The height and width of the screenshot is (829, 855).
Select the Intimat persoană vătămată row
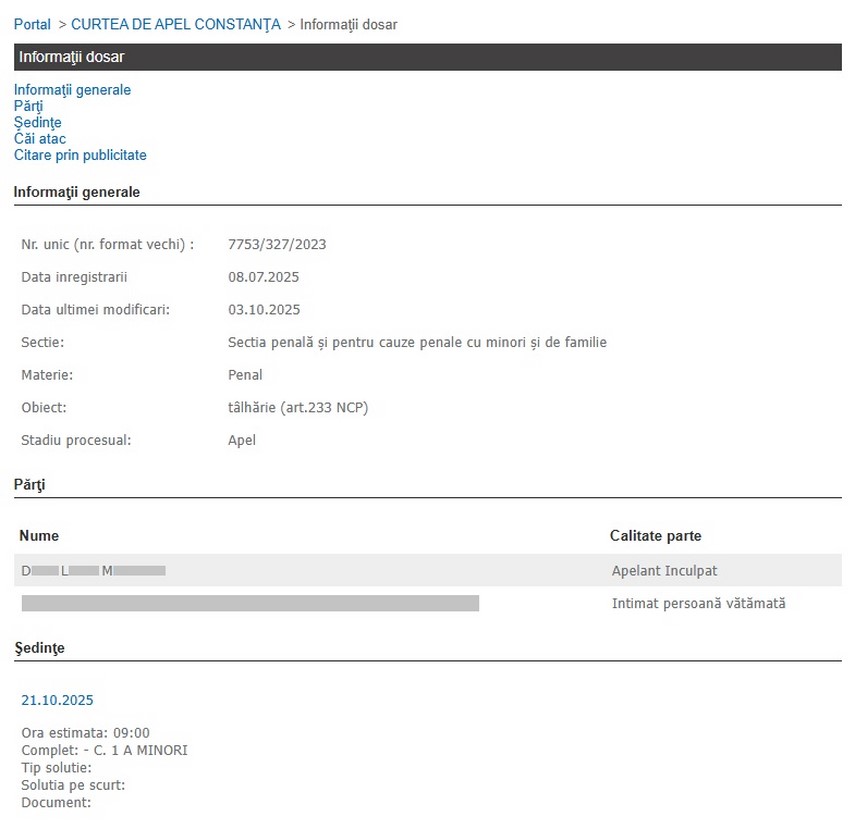[427, 603]
